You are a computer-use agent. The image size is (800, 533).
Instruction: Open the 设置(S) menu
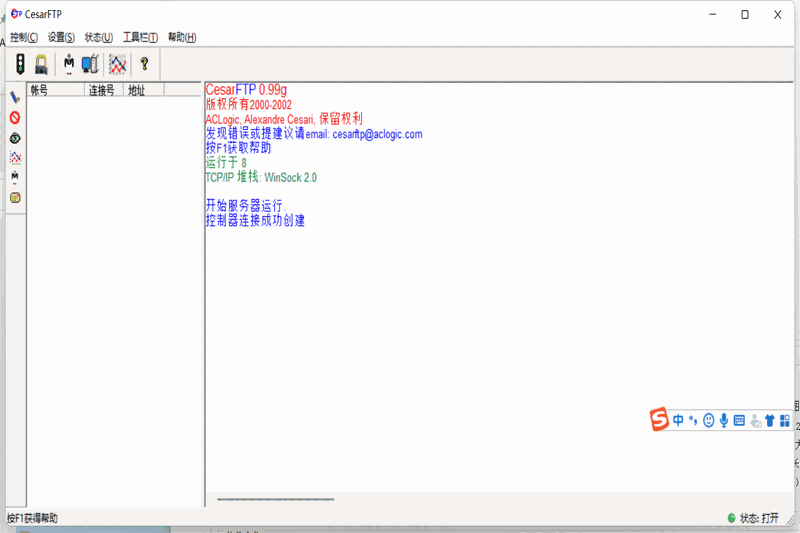click(x=61, y=37)
